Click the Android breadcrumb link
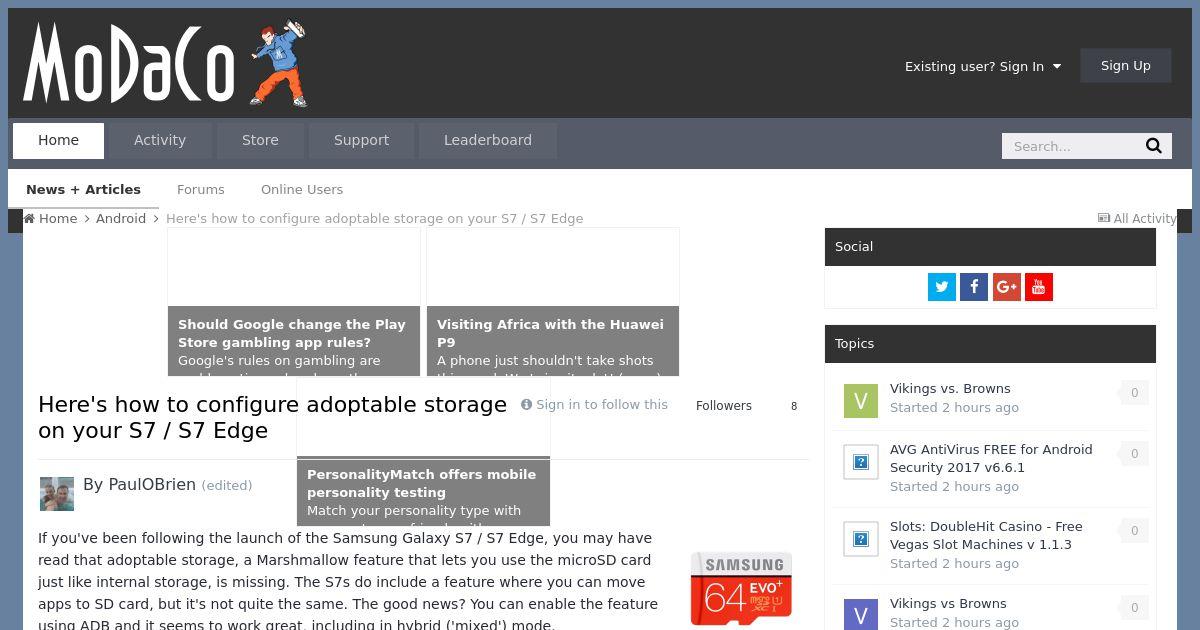Screen dimensions: 1200x630 121,218
